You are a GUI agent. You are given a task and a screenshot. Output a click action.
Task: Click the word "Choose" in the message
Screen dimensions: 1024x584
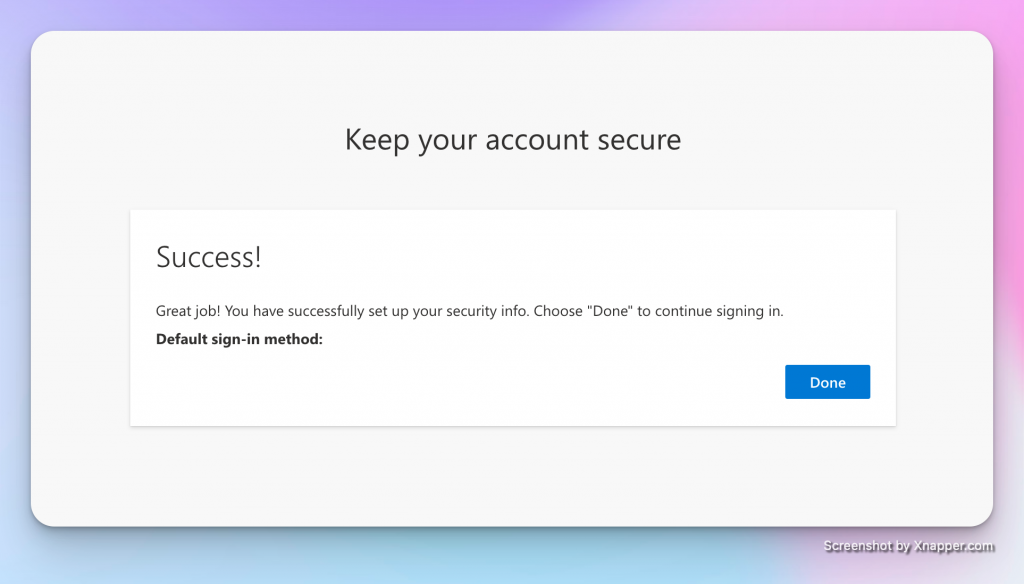tap(558, 311)
